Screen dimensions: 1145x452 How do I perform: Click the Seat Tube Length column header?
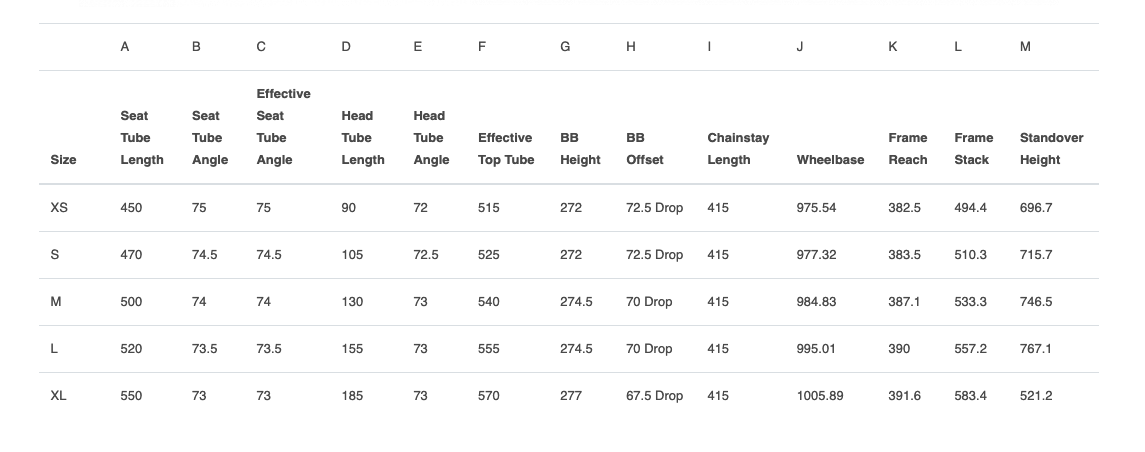point(142,138)
